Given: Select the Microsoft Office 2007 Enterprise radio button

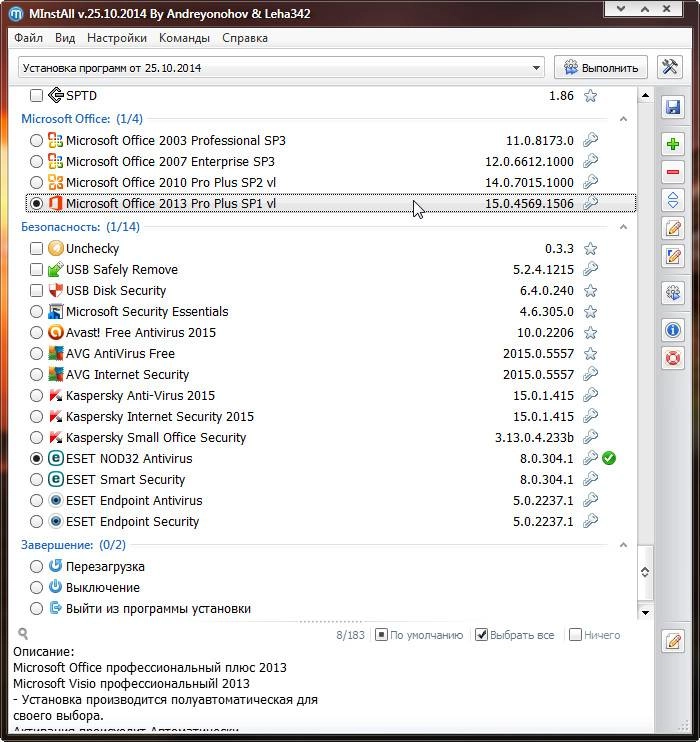Looking at the screenshot, I should 36,161.
